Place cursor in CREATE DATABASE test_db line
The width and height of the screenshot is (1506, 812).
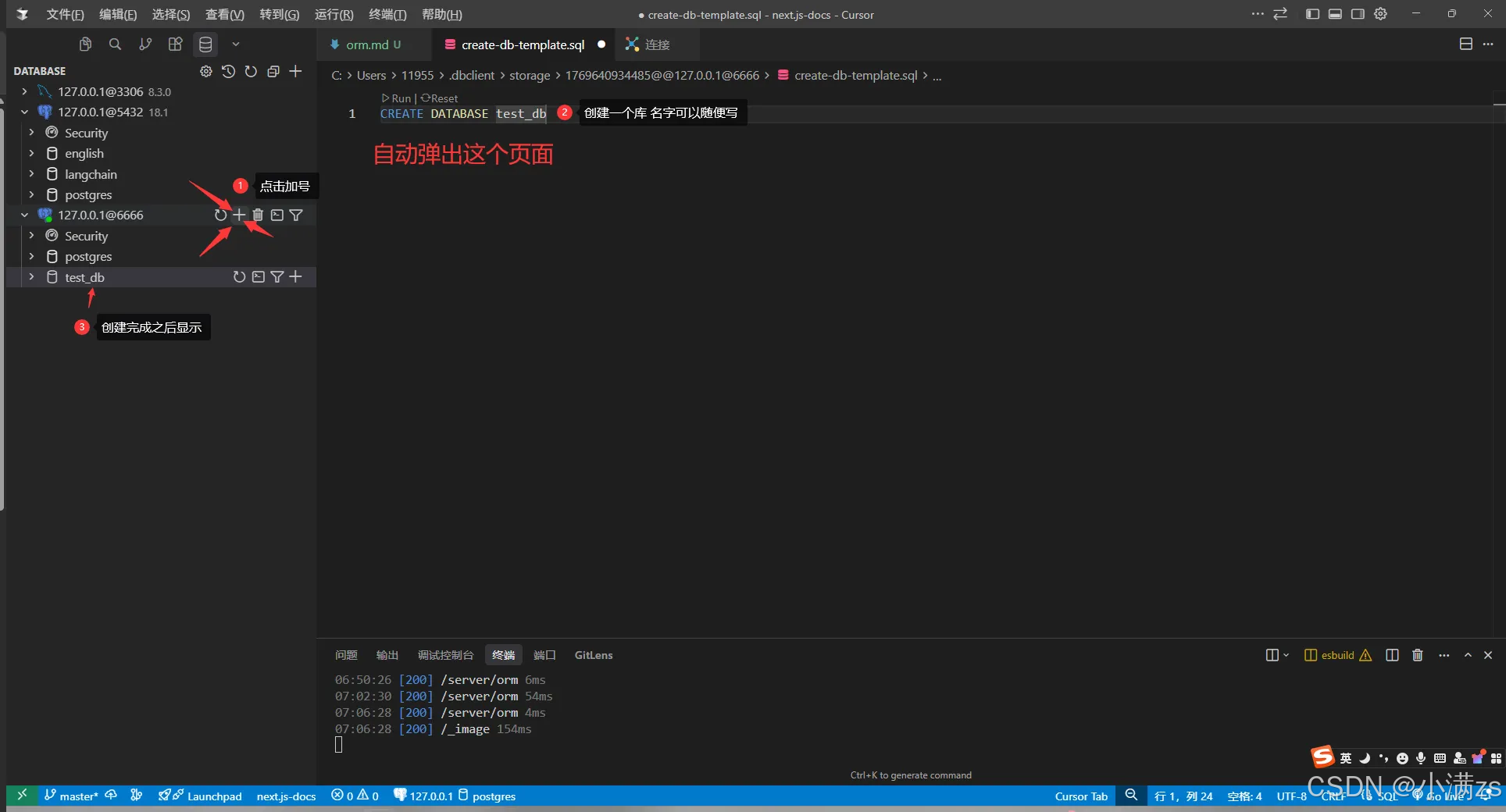click(463, 114)
